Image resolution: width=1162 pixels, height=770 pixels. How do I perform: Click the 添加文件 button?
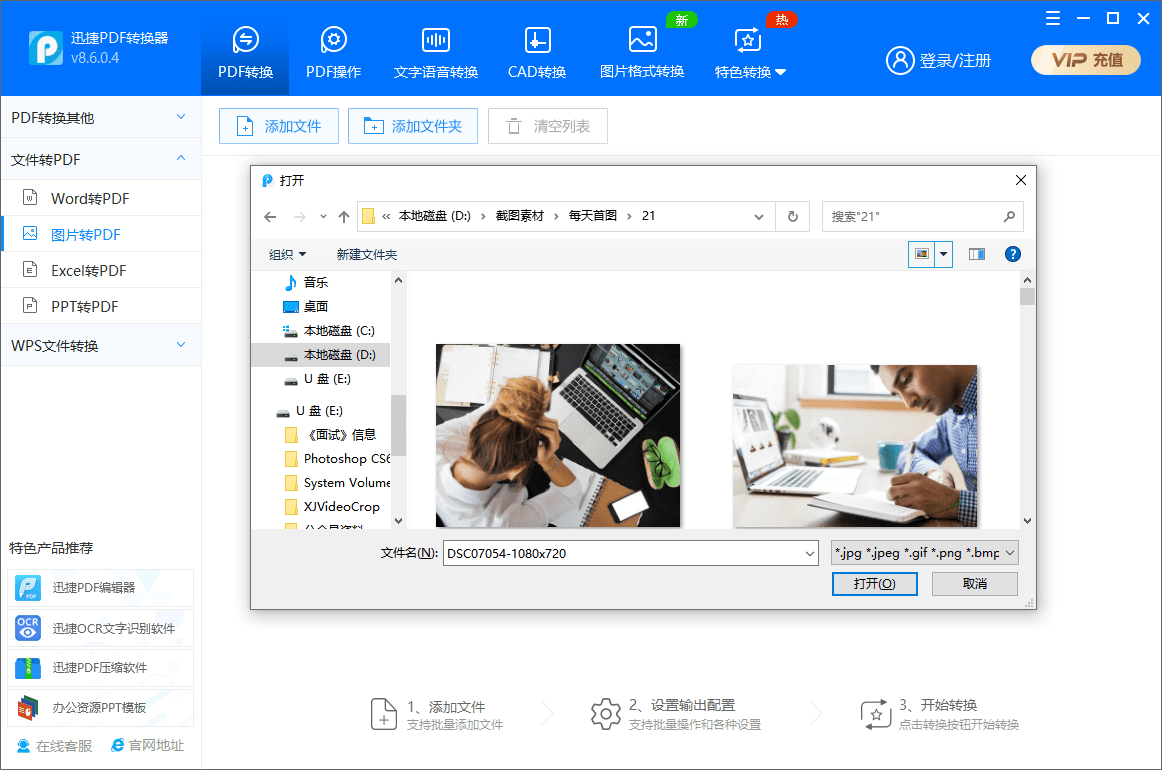coord(279,126)
